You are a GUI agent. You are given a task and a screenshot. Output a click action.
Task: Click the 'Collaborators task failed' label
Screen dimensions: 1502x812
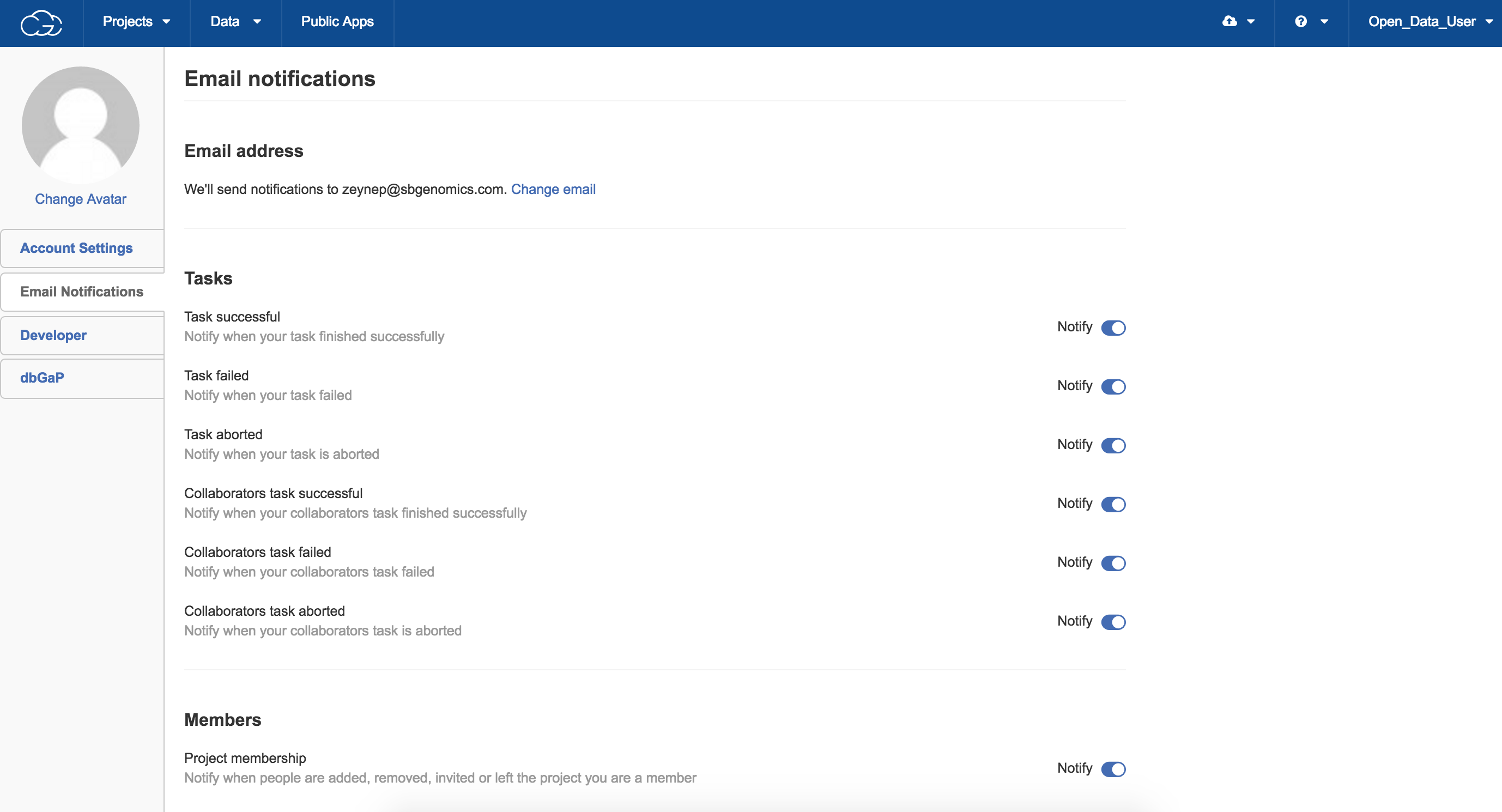[x=258, y=552]
